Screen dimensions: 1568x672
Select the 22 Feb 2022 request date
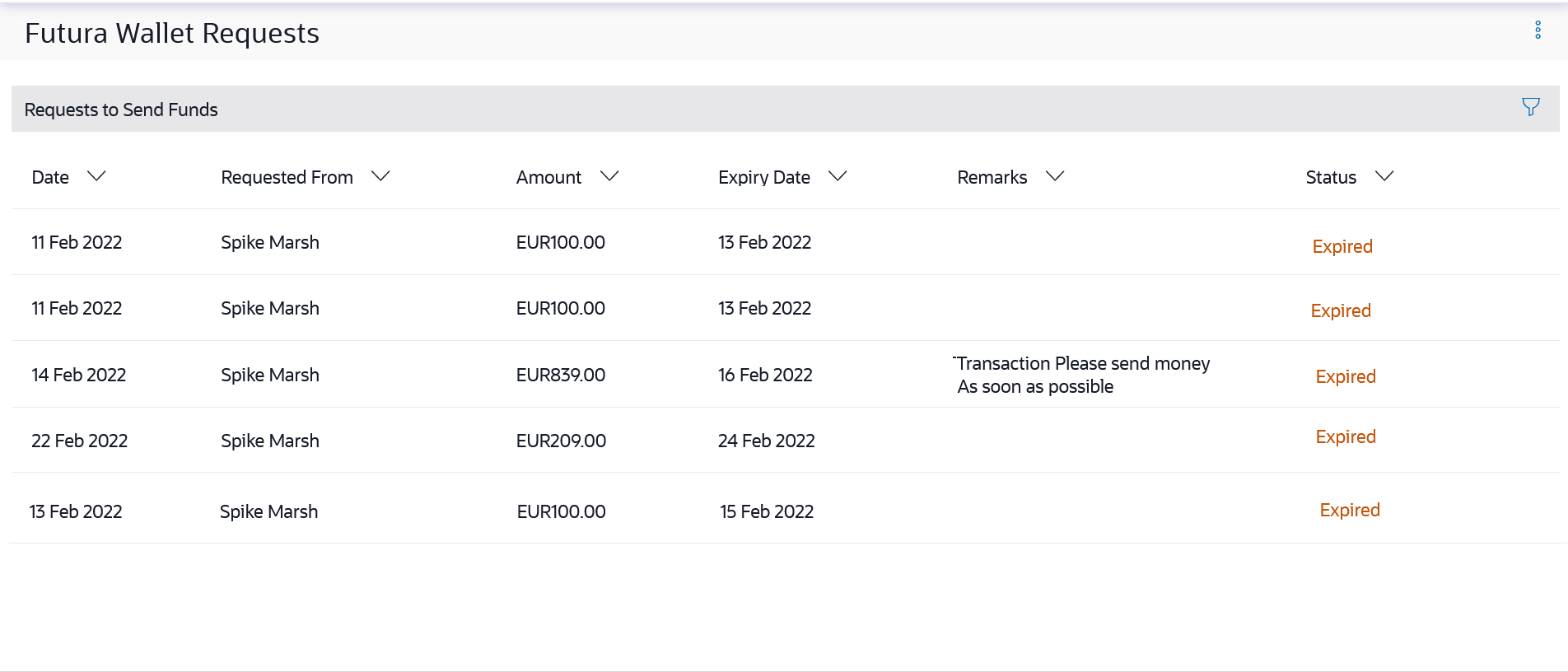click(x=79, y=441)
